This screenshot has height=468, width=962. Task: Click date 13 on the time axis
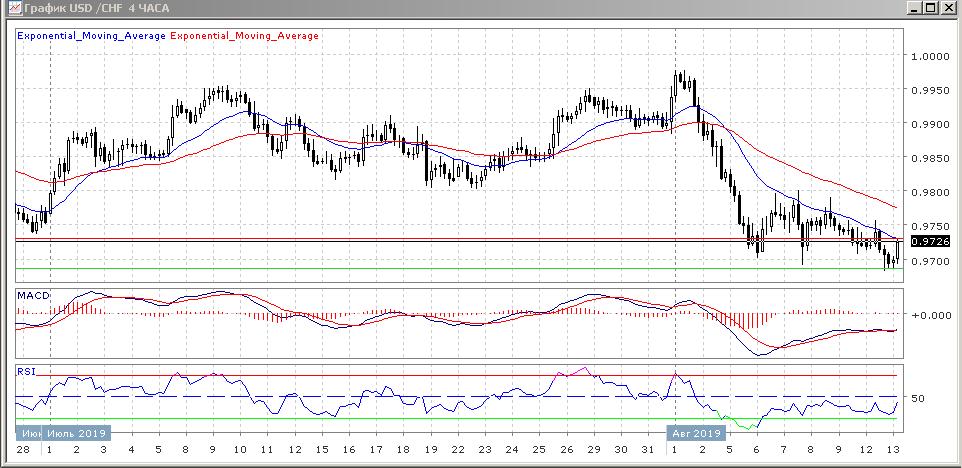click(x=894, y=451)
